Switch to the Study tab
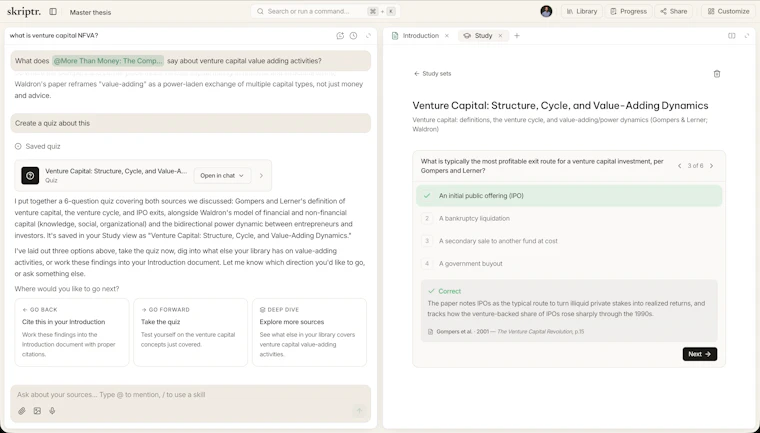760x433 pixels. click(483, 35)
